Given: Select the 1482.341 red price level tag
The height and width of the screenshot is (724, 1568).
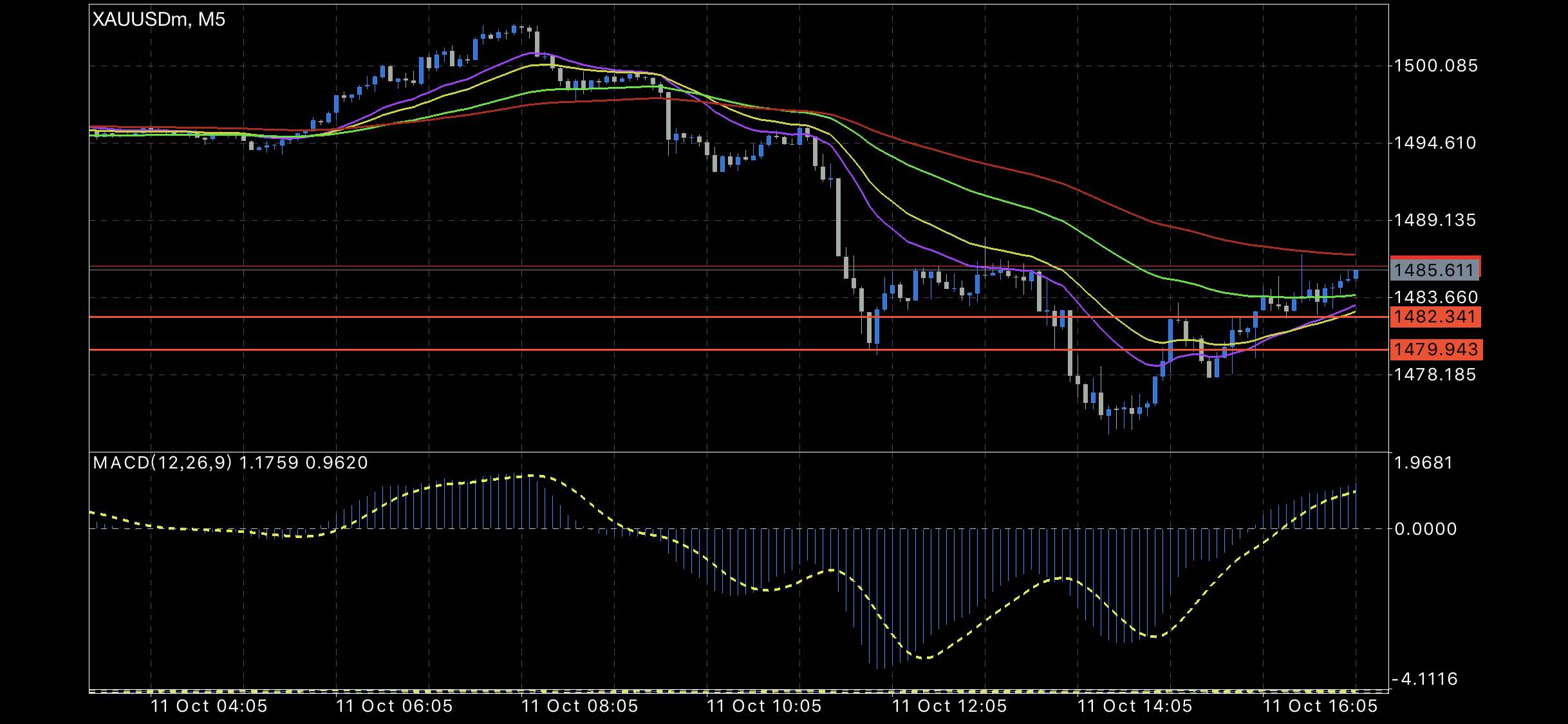Looking at the screenshot, I should pos(1435,317).
